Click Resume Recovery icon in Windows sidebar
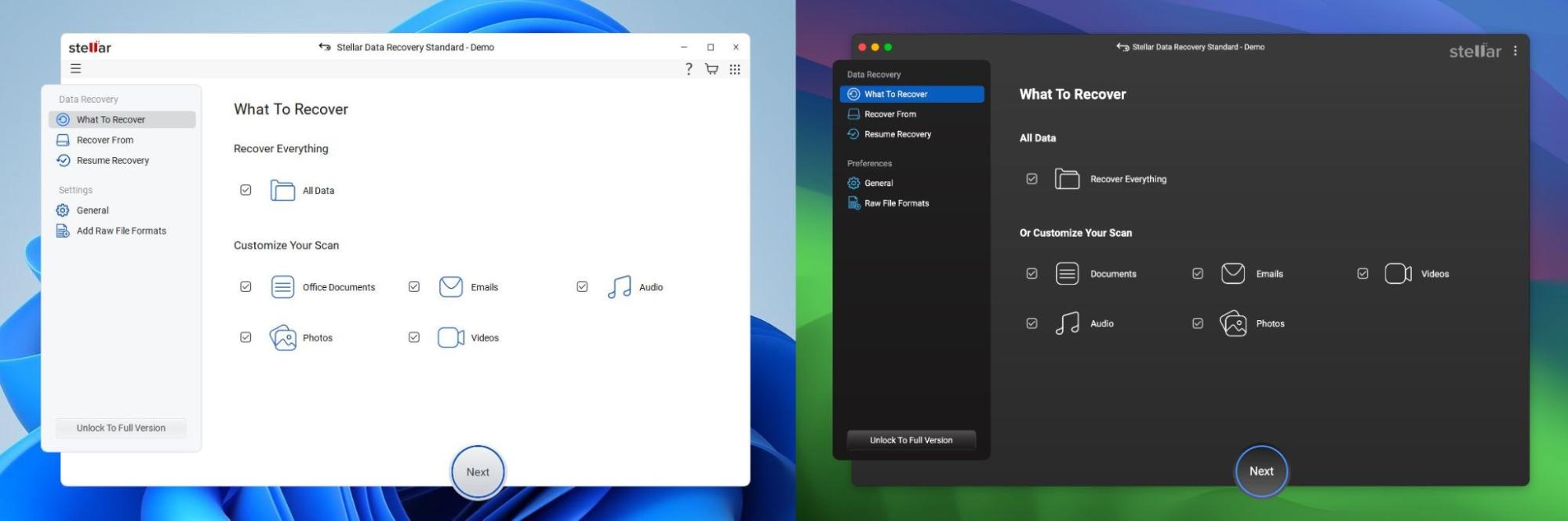 (63, 160)
